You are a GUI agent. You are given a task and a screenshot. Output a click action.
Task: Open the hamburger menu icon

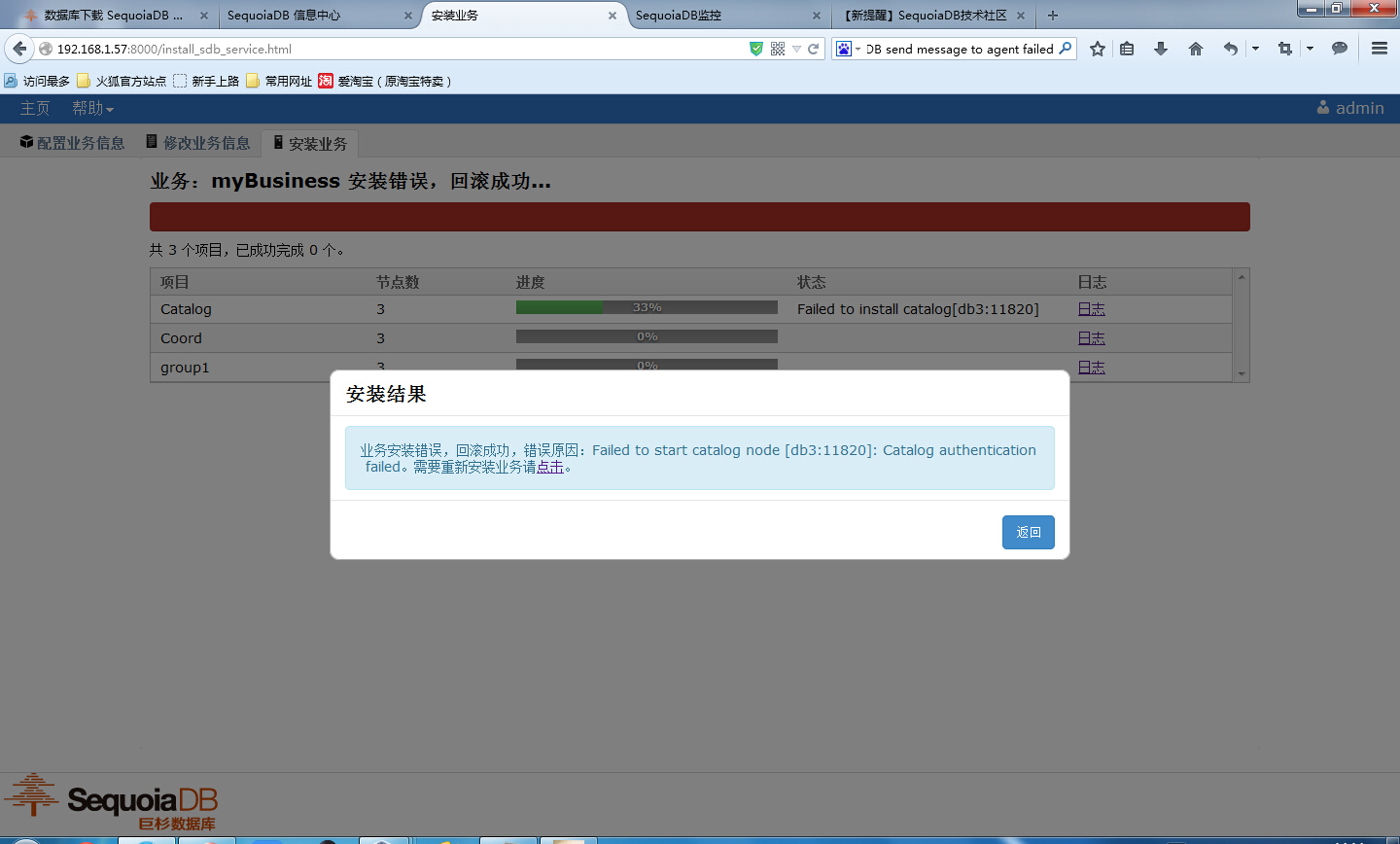[x=1379, y=49]
